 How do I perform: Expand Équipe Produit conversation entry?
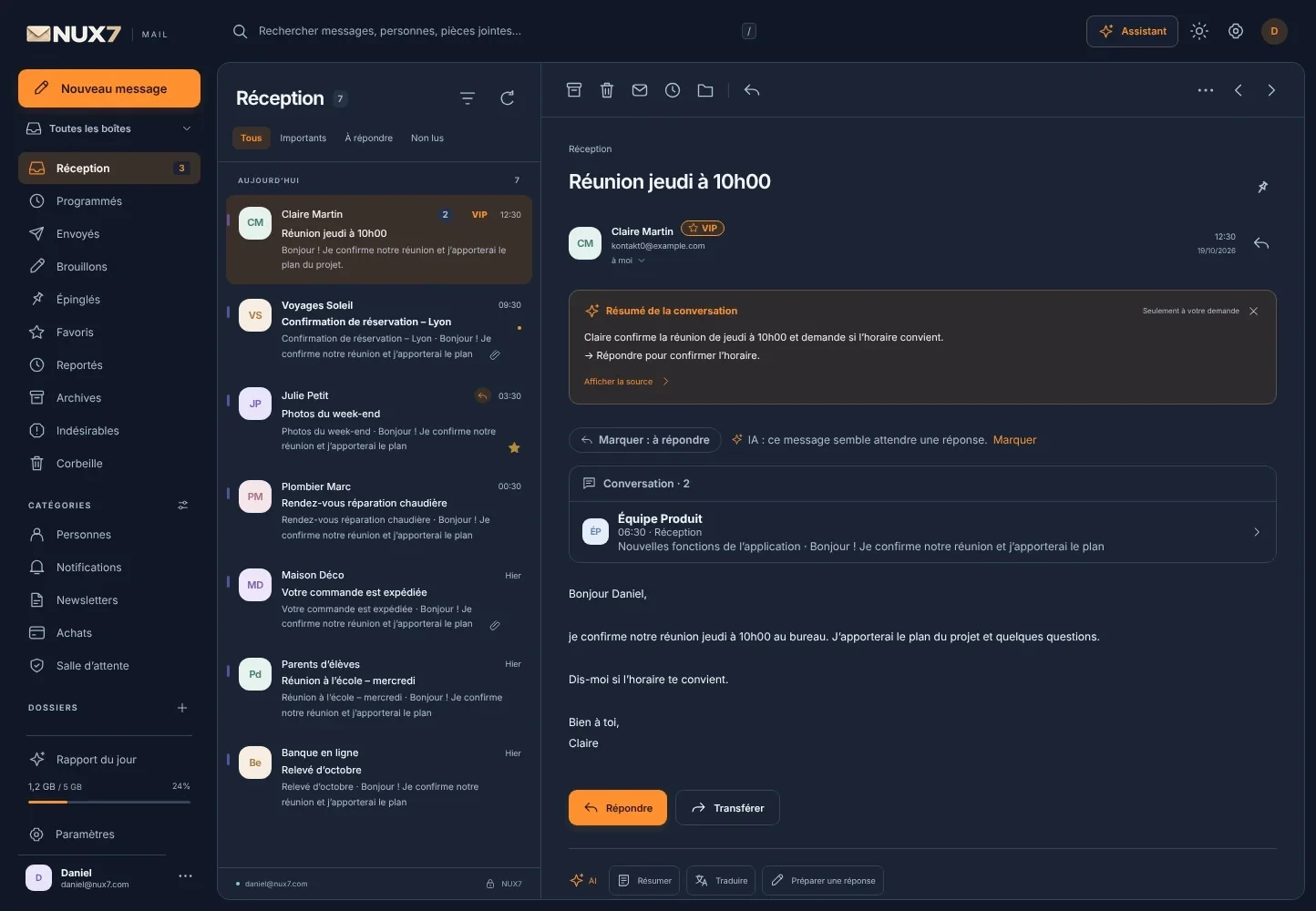pos(922,532)
